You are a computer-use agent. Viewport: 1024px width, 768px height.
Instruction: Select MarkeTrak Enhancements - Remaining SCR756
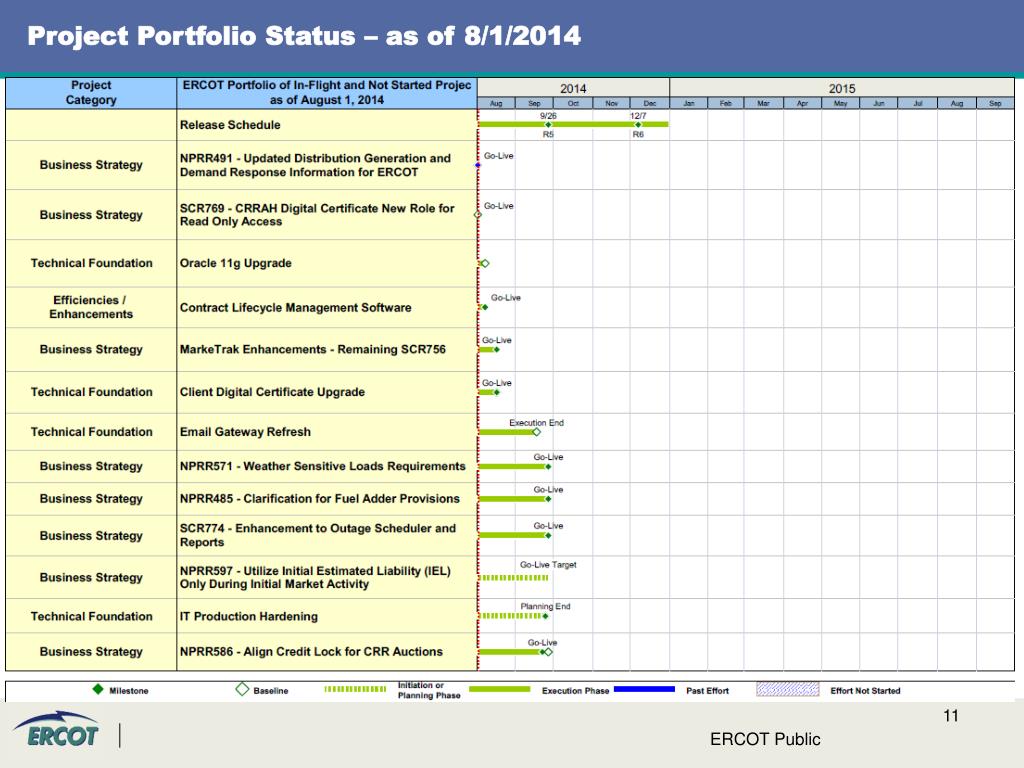pos(313,349)
